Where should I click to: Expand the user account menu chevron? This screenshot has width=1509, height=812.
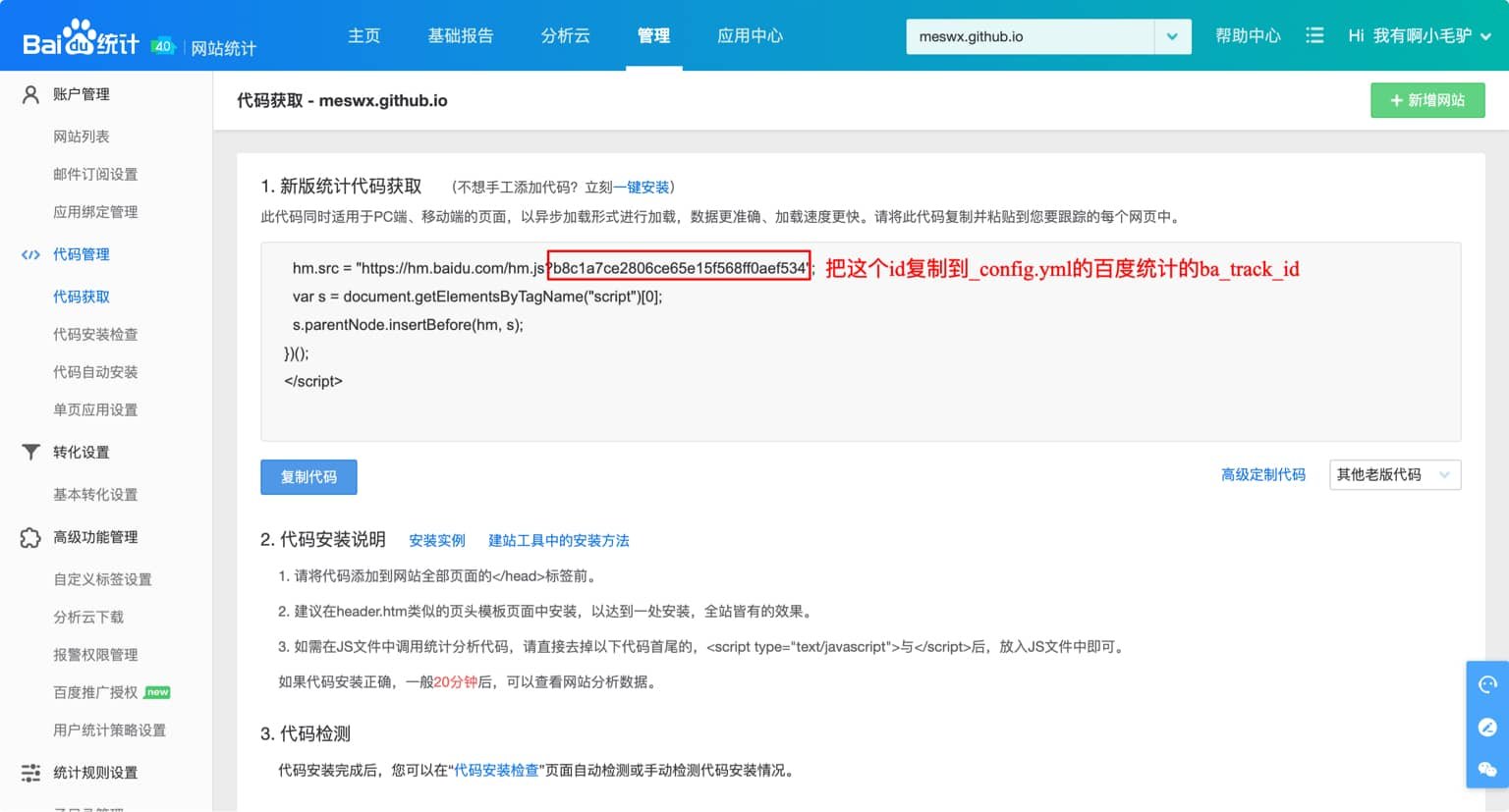tap(1485, 36)
